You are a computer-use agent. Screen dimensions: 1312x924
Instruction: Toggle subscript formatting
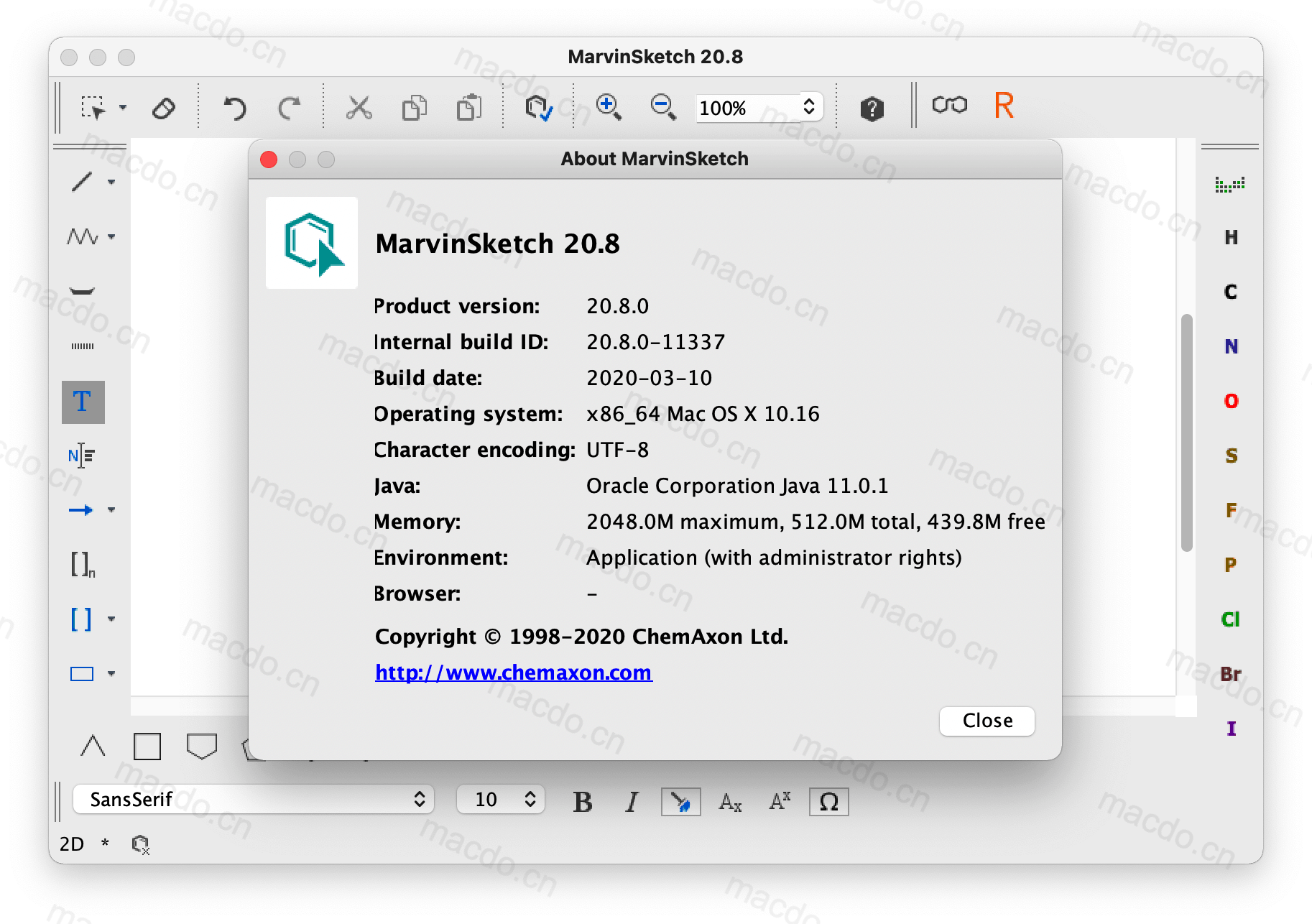(x=730, y=802)
